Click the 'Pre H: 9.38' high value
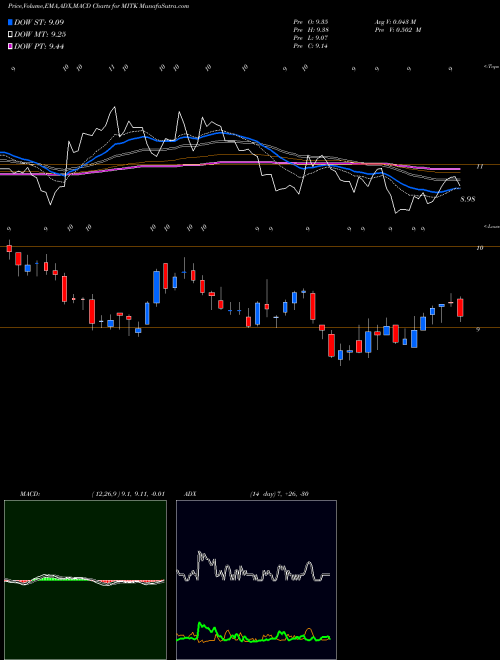This screenshot has width=500, height=660. point(311,30)
